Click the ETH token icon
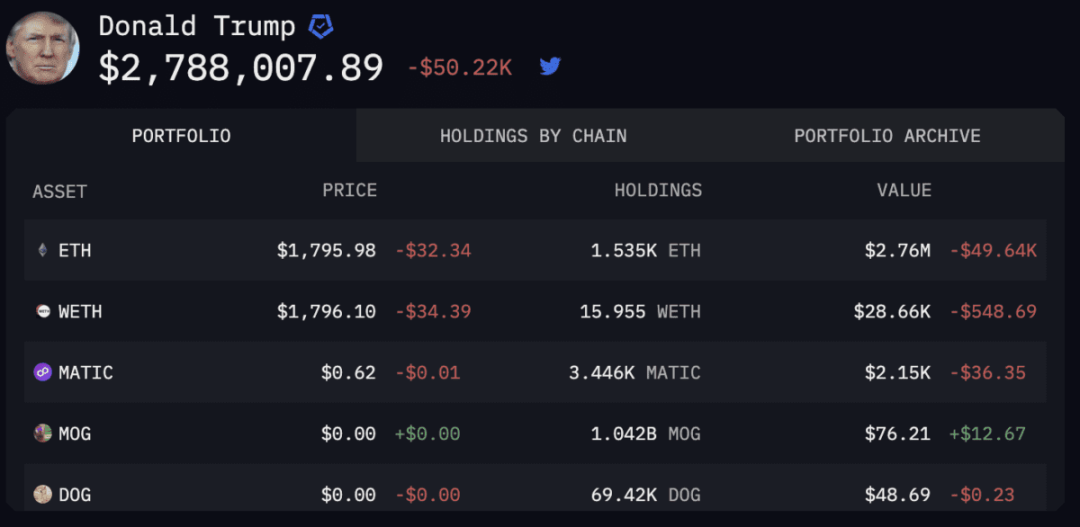This screenshot has height=527, width=1080. pyautogui.click(x=42, y=251)
